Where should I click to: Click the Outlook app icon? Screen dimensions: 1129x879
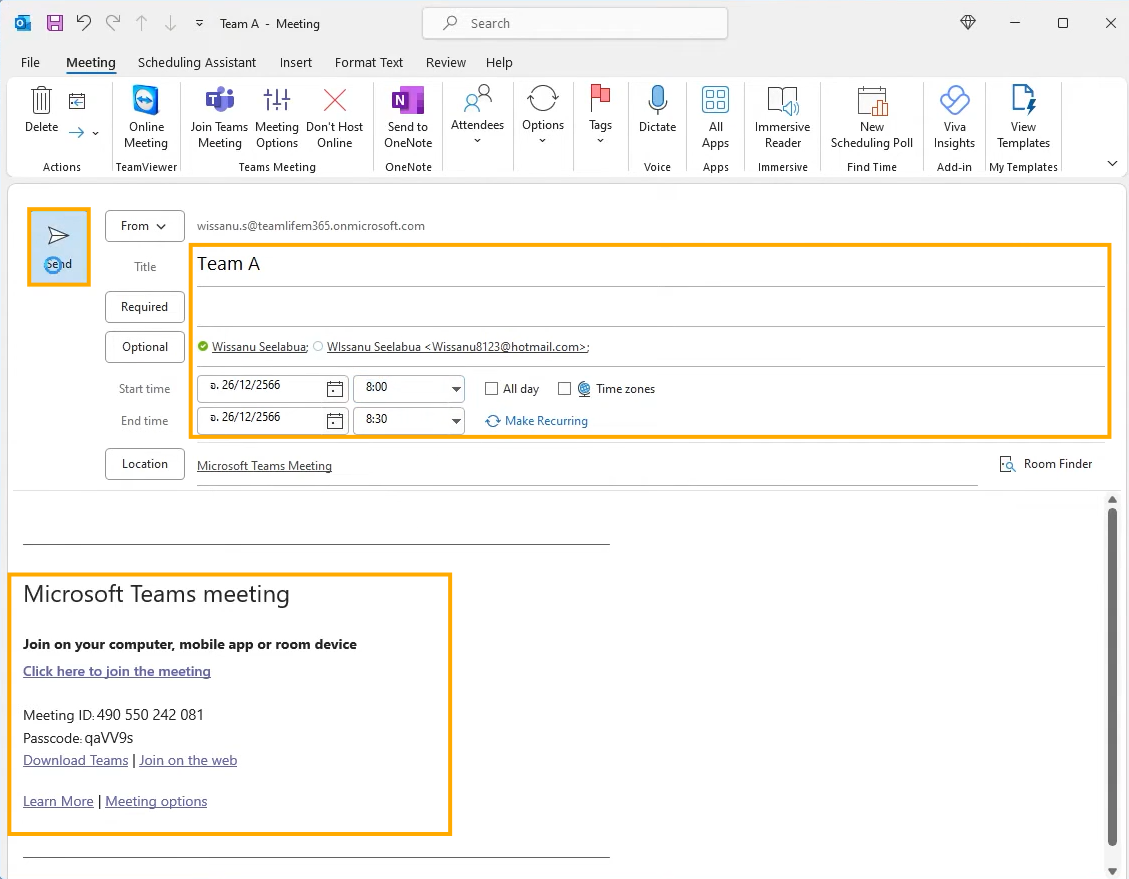23,23
